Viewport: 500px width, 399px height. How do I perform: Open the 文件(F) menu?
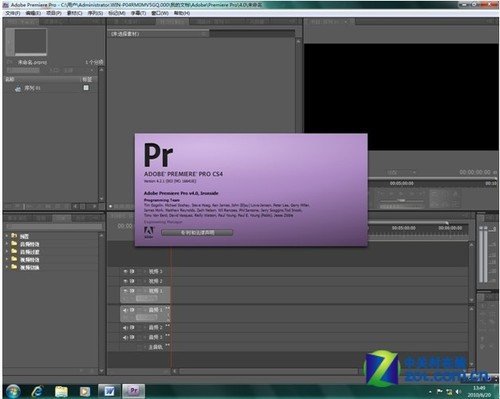[x=13, y=13]
